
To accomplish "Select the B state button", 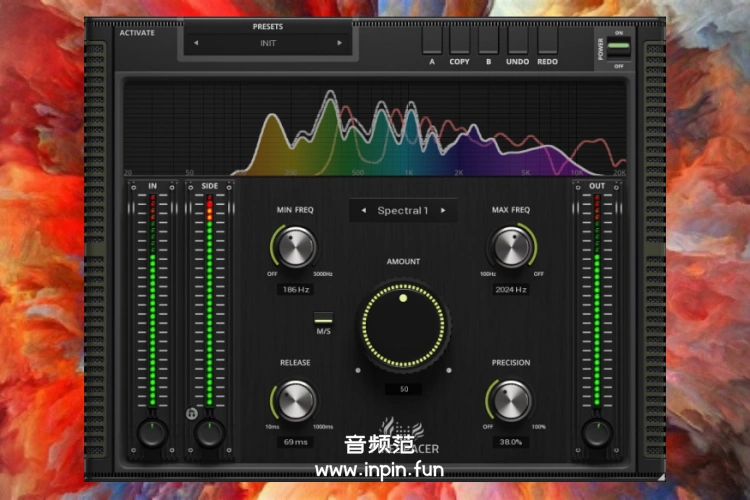I will pyautogui.click(x=488, y=43).
